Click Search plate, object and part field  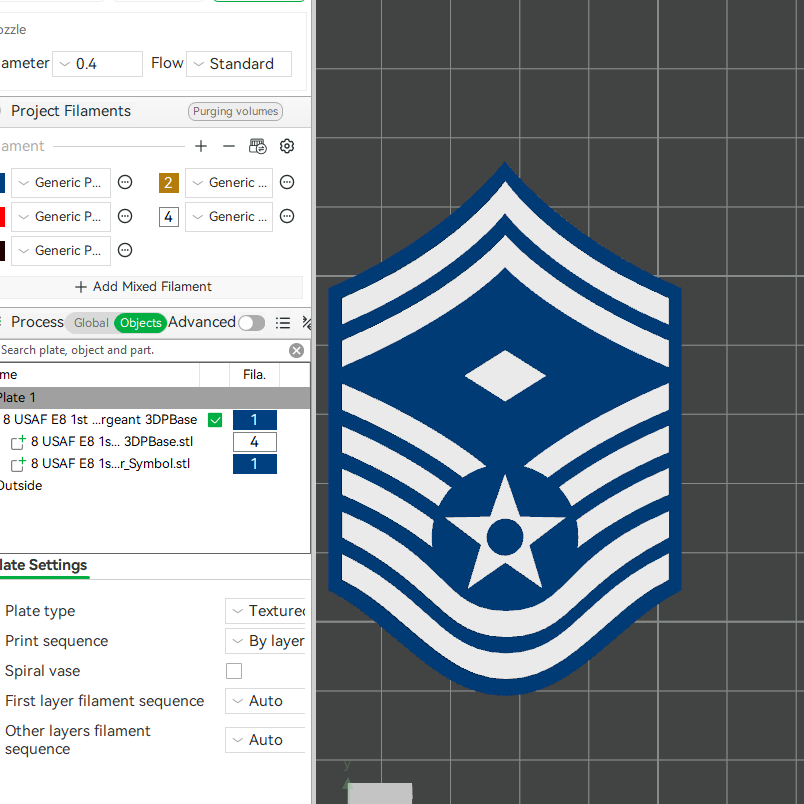click(143, 350)
